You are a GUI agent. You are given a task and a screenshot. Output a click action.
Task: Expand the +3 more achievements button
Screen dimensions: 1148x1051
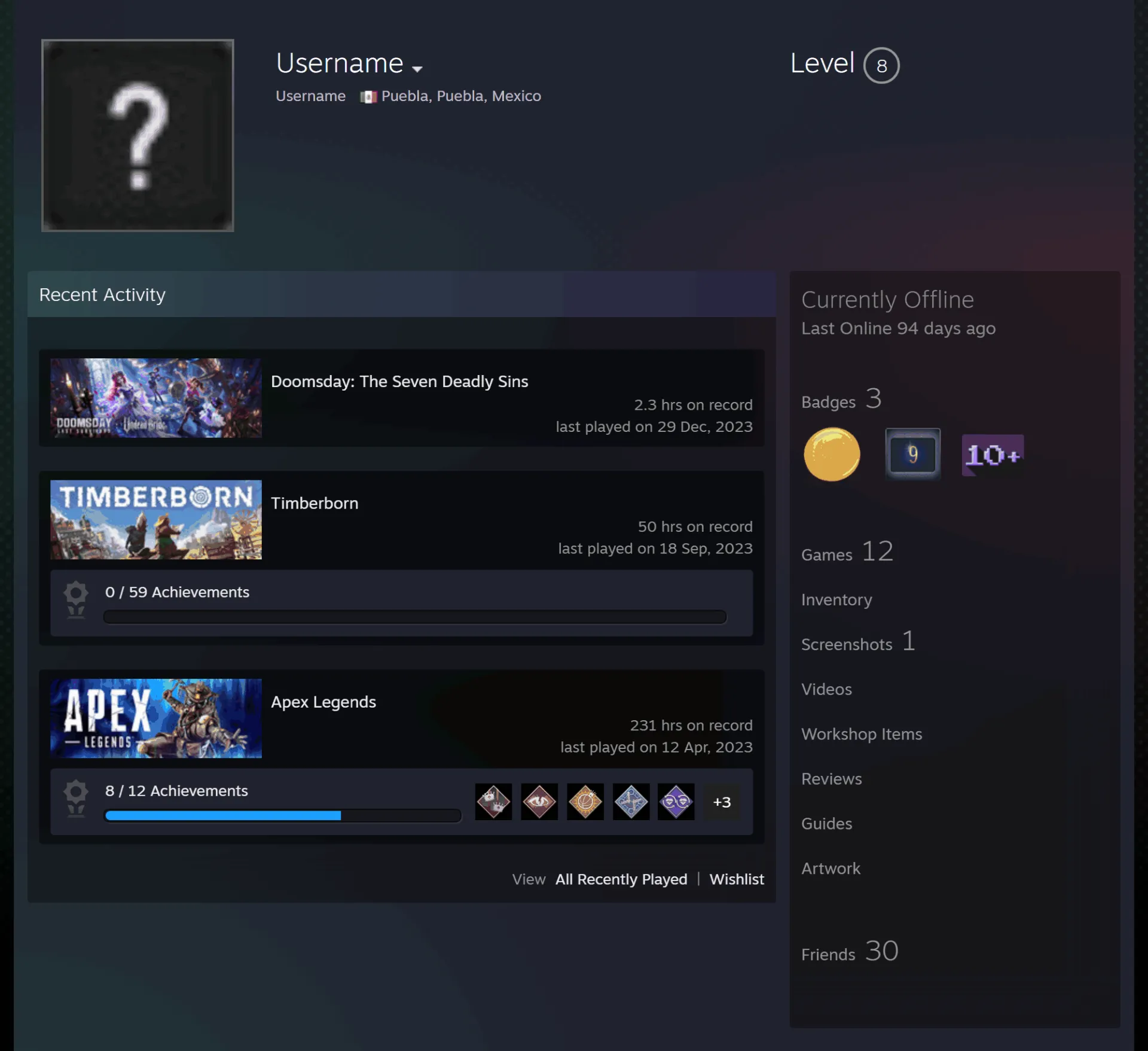722,802
